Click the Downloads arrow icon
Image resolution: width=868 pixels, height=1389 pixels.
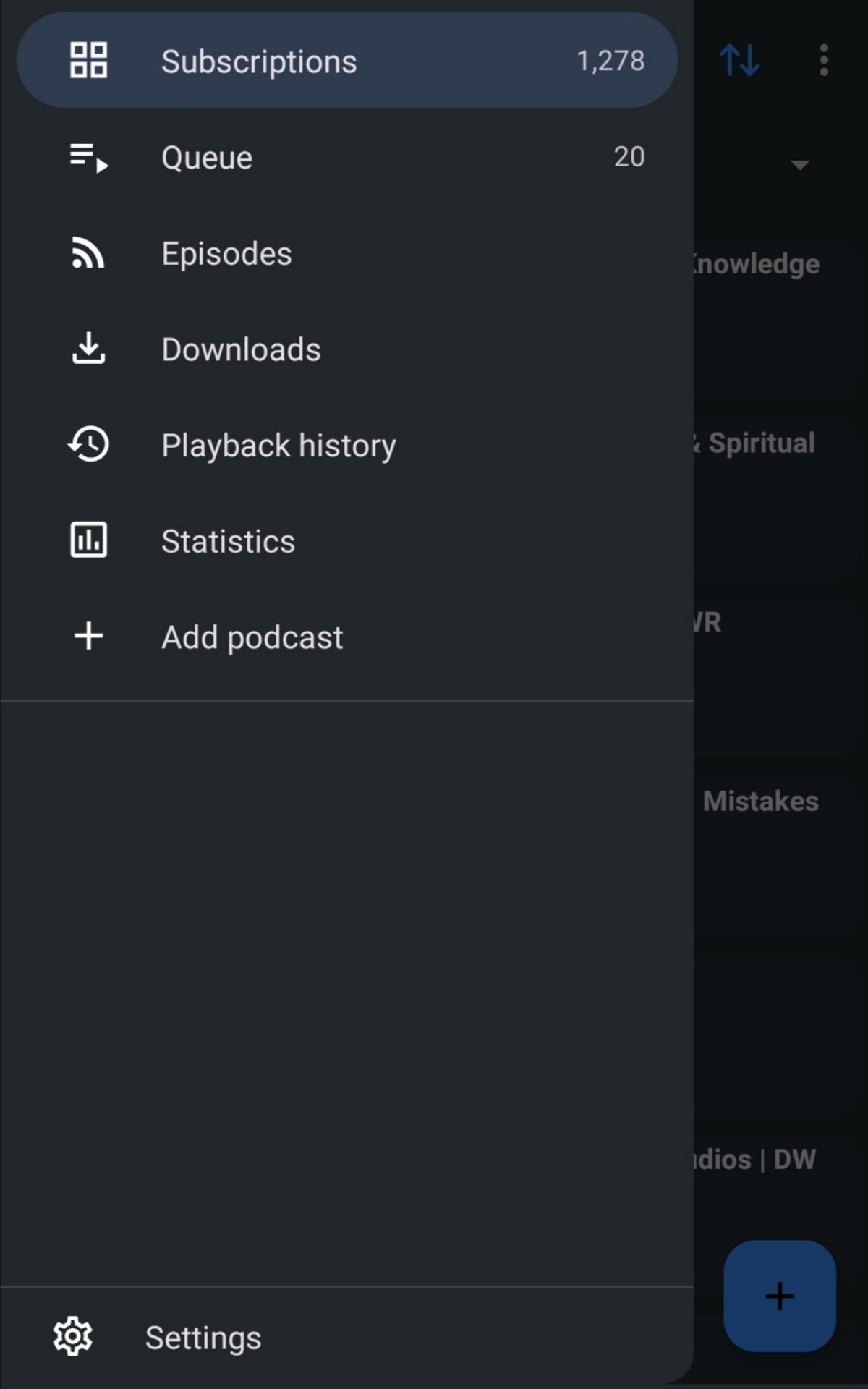tap(88, 349)
